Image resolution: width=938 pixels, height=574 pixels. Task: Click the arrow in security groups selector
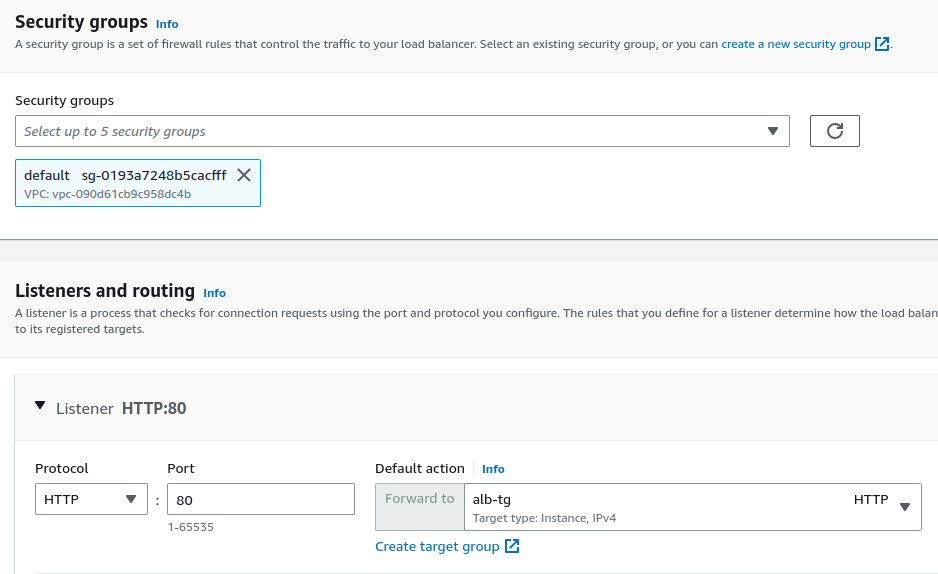coord(773,131)
